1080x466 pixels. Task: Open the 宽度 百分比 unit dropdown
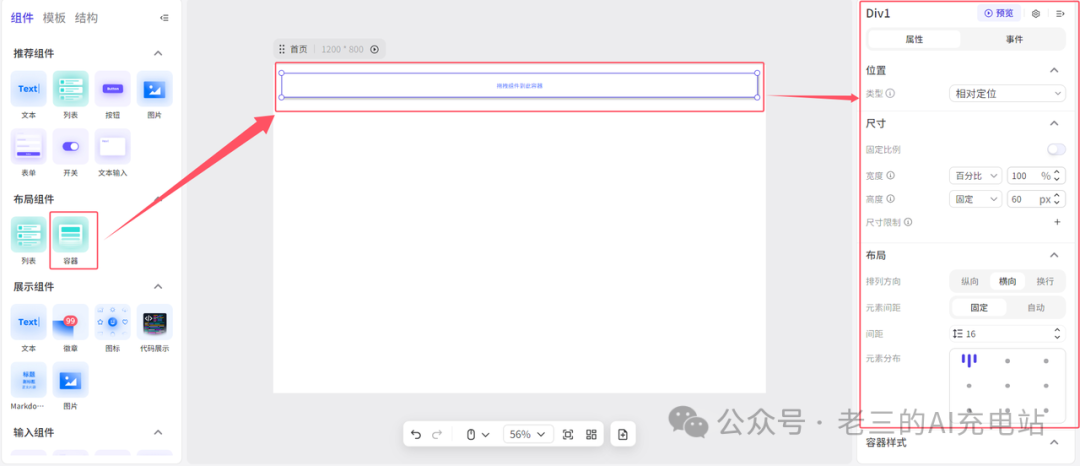pyautogui.click(x=975, y=176)
